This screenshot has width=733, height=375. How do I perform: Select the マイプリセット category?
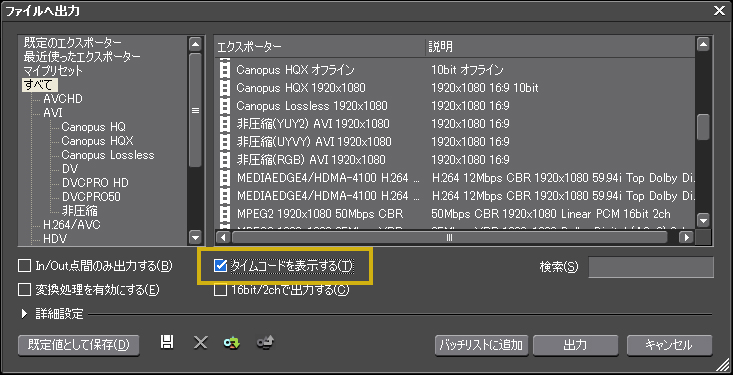[x=53, y=71]
